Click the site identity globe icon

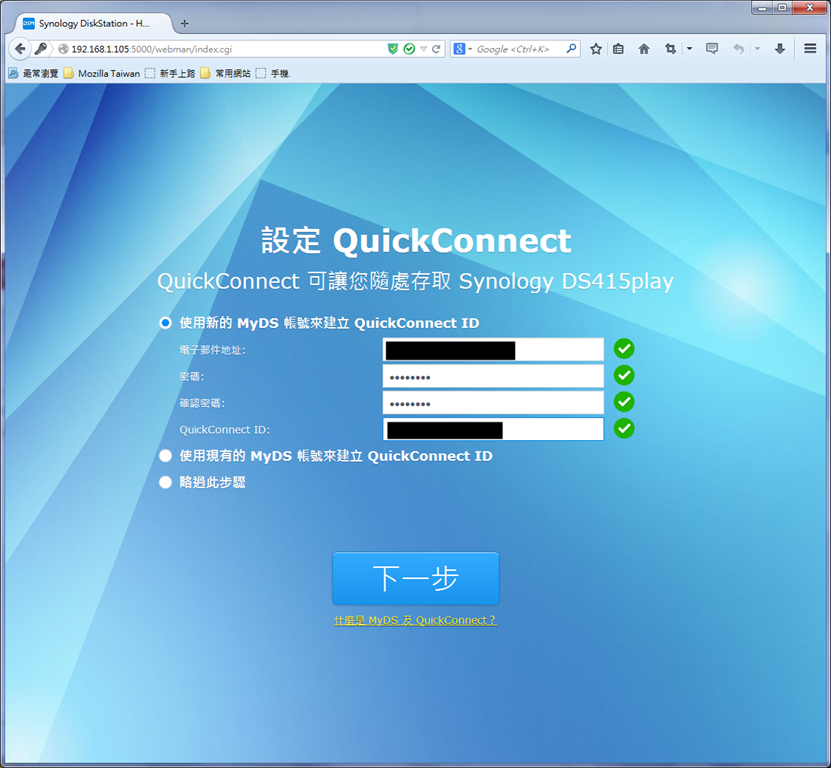tap(63, 49)
